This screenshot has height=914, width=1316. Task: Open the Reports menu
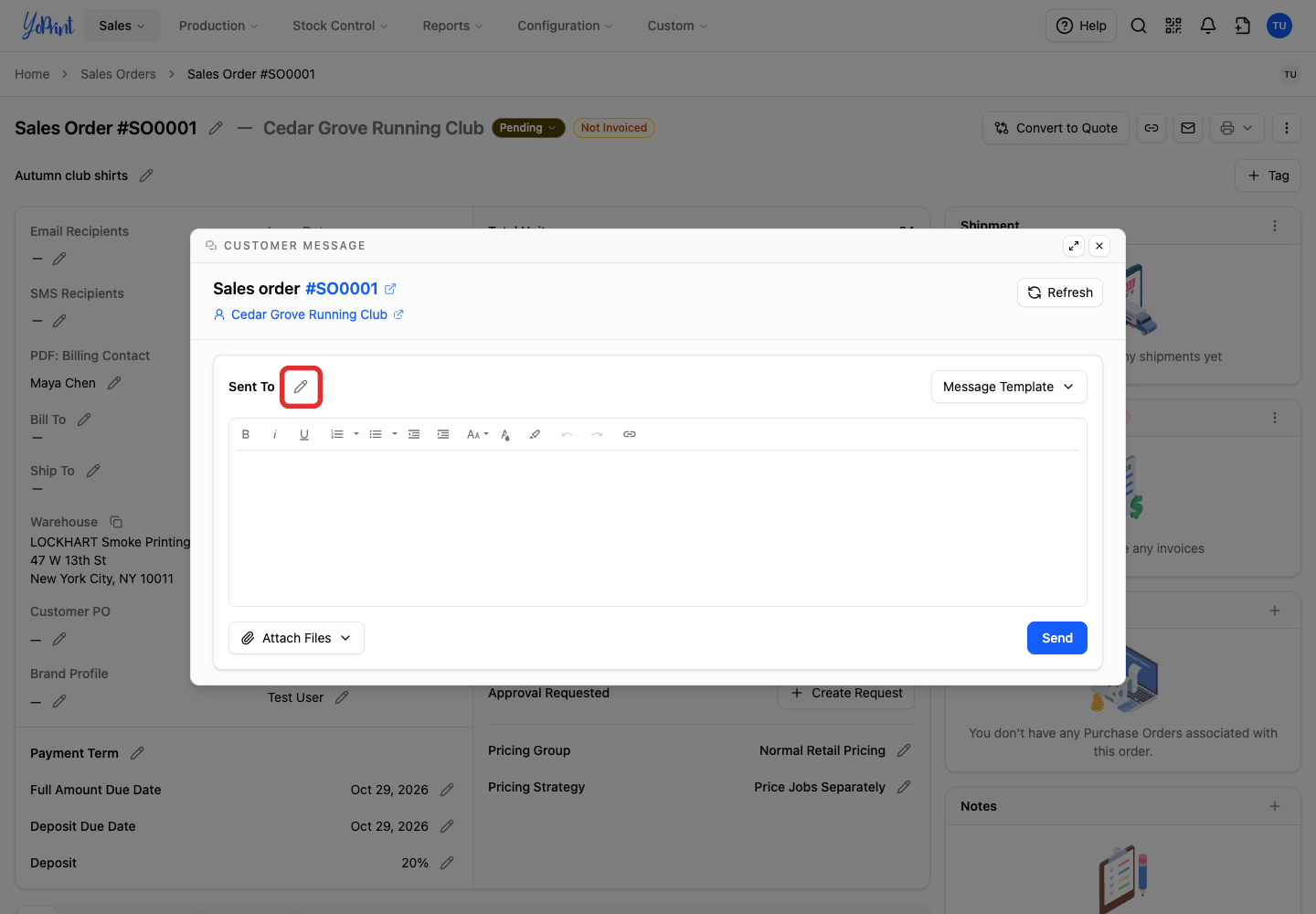tap(452, 26)
